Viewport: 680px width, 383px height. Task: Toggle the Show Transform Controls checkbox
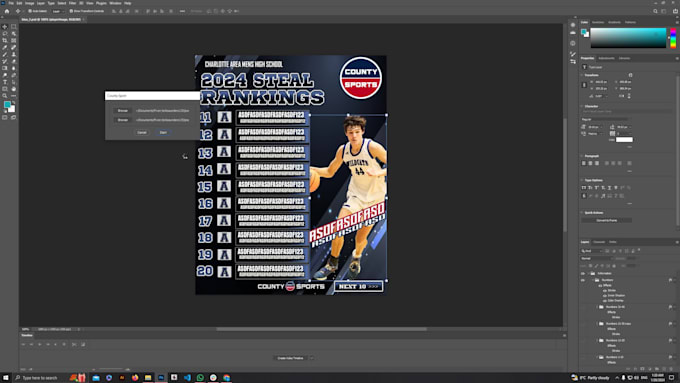tap(71, 11)
